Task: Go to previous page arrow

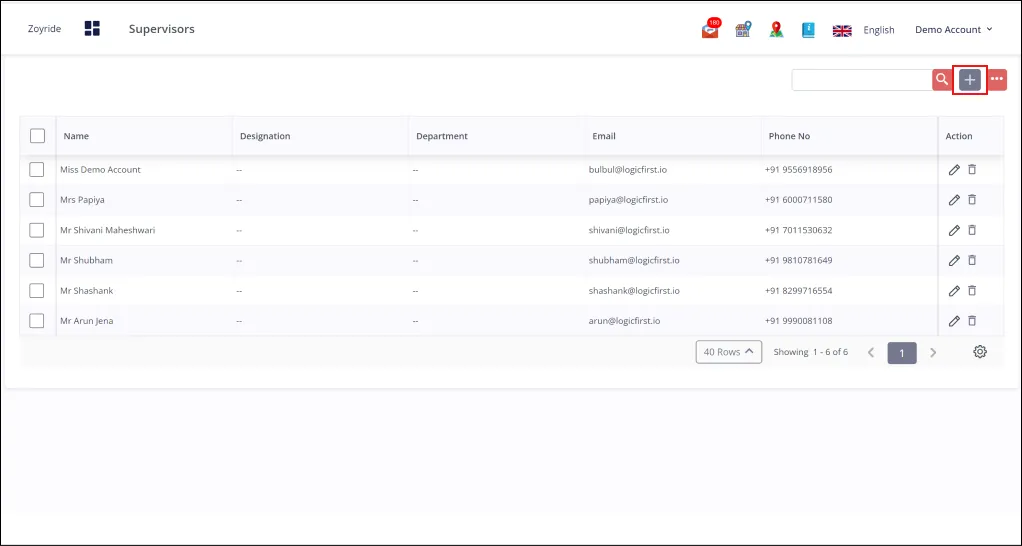Action: (871, 352)
